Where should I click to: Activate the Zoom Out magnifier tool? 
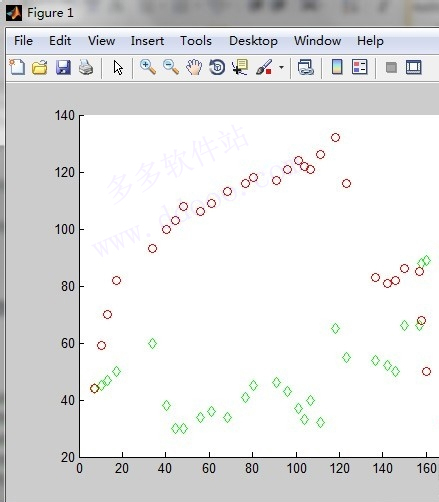tap(171, 67)
